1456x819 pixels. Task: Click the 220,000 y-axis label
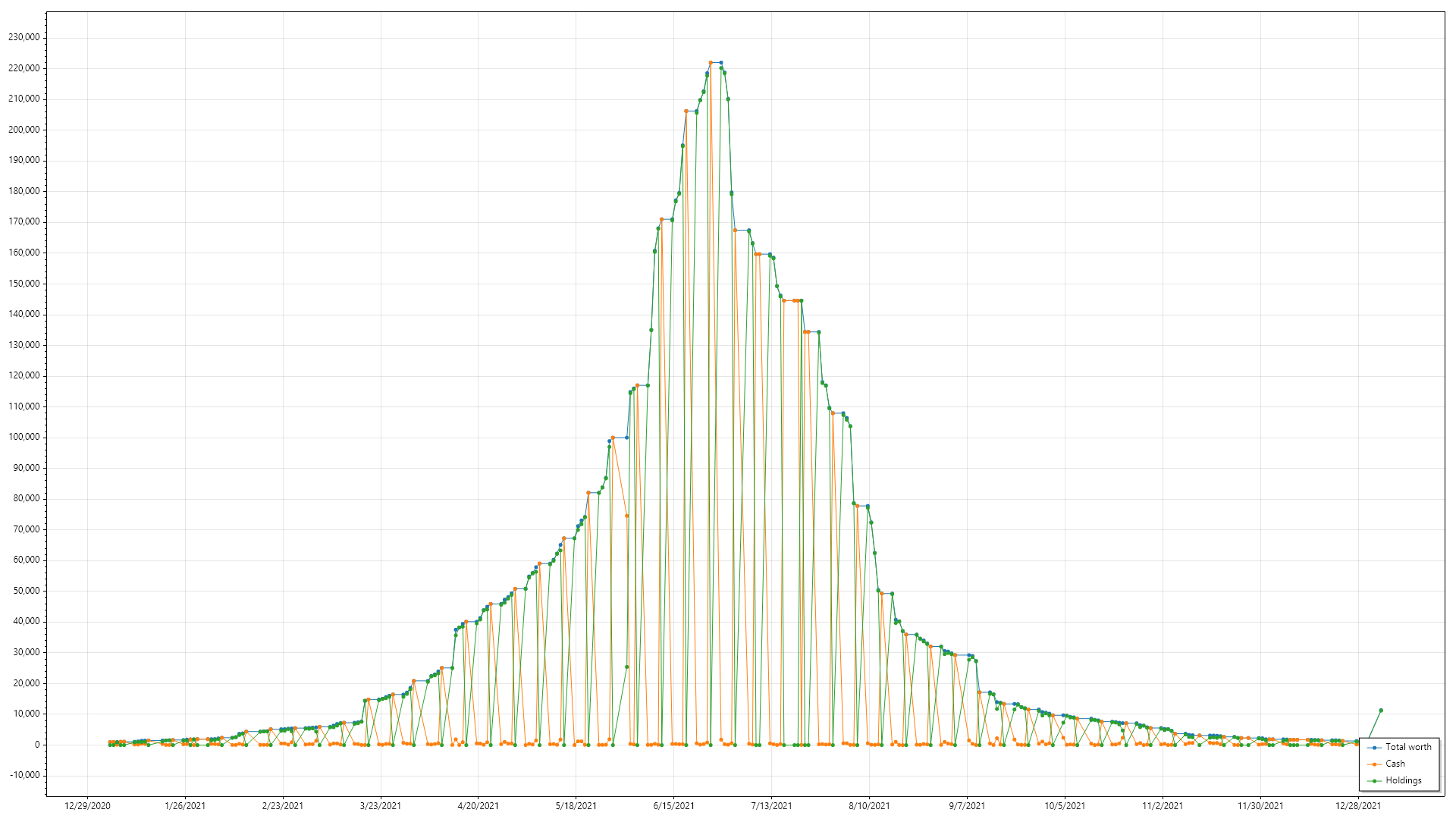24,68
